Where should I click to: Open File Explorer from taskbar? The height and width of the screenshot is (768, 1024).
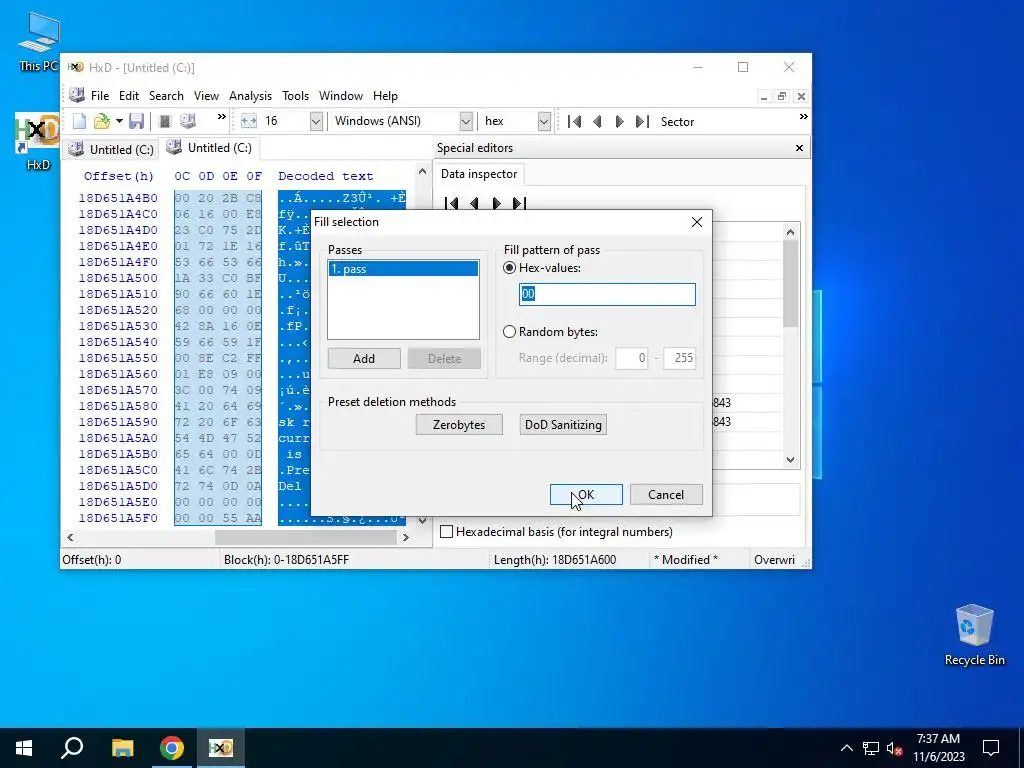(122, 748)
